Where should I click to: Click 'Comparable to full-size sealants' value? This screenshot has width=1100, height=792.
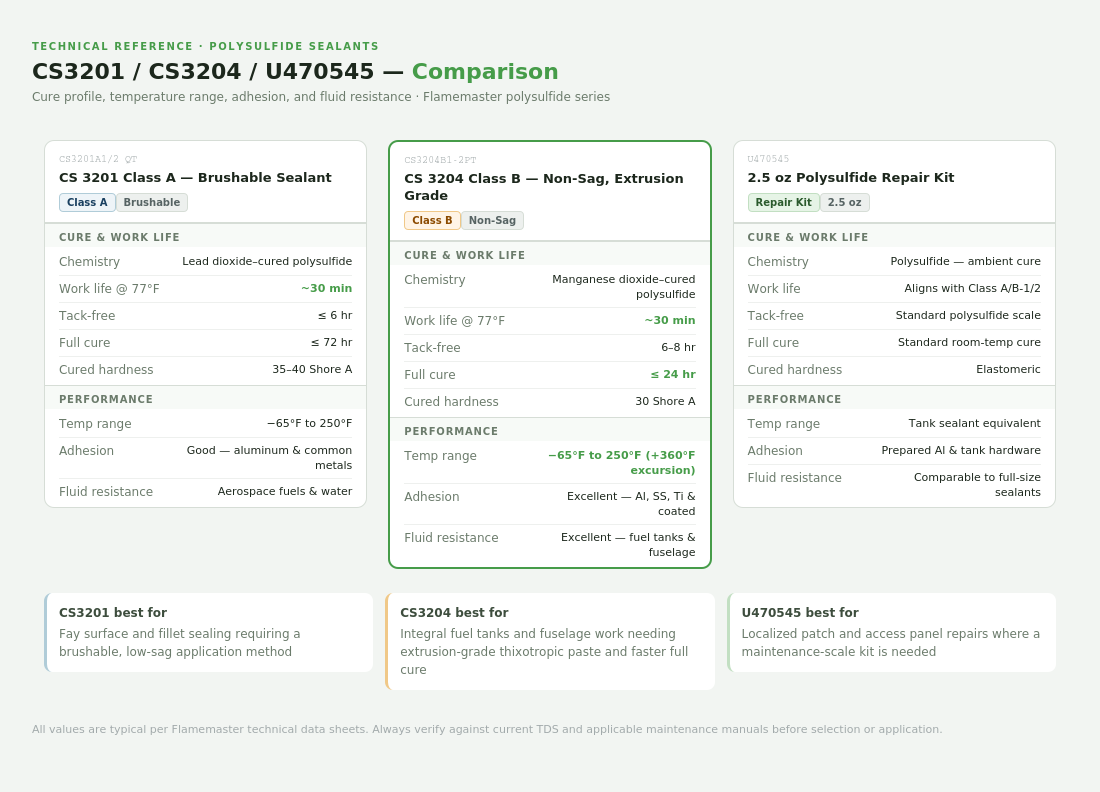977,485
